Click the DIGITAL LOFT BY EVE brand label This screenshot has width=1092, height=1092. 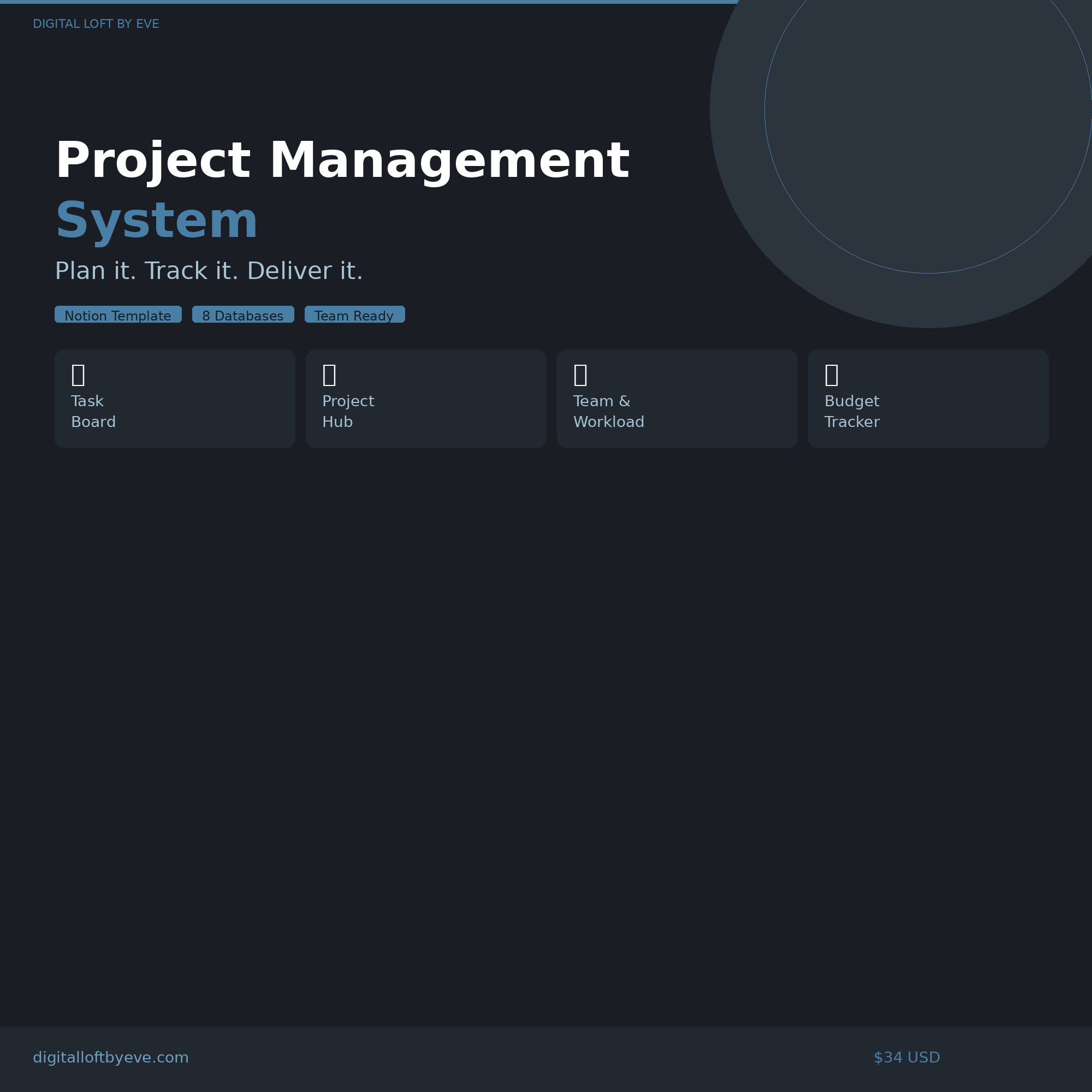(96, 23)
